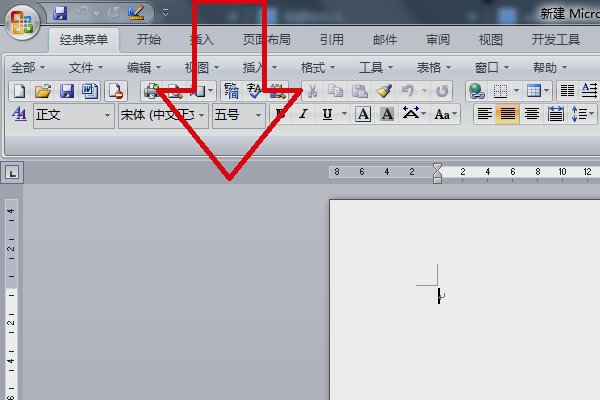Open the 正文 style dropdown
This screenshot has height=400, width=600.
pyautogui.click(x=107, y=115)
